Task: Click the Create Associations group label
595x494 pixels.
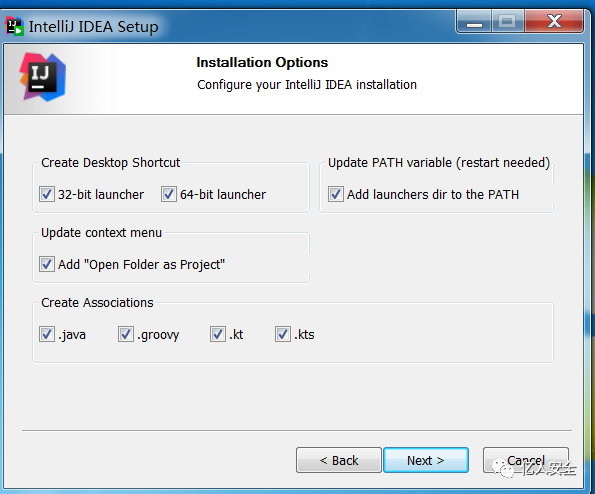Action: pos(97,303)
